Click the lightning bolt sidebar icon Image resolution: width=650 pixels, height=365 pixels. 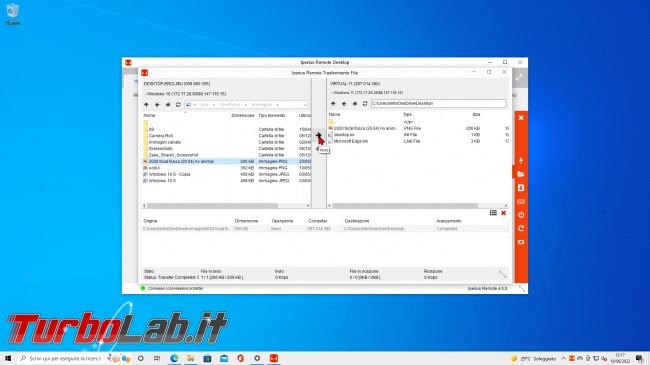(x=521, y=161)
